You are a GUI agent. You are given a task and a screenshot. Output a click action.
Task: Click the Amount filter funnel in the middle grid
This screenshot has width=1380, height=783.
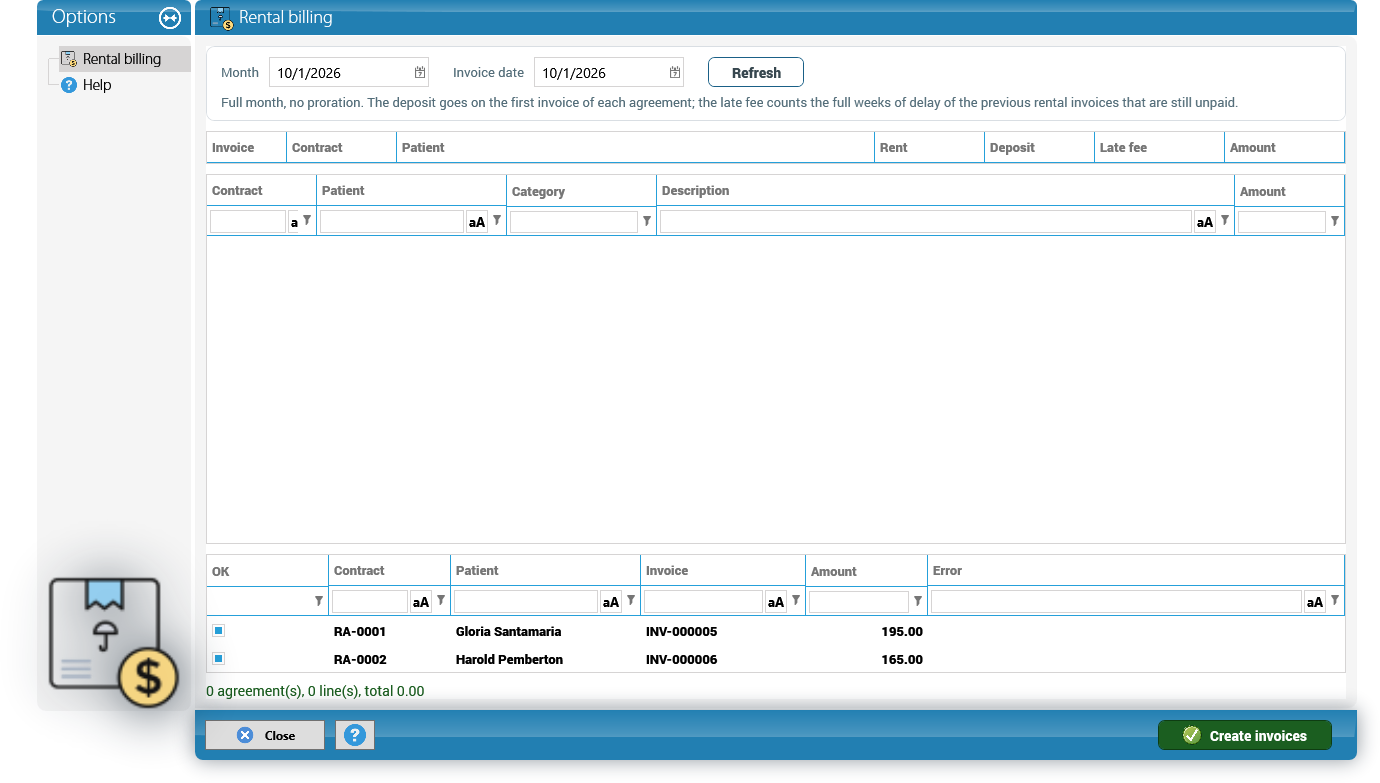pos(1335,221)
